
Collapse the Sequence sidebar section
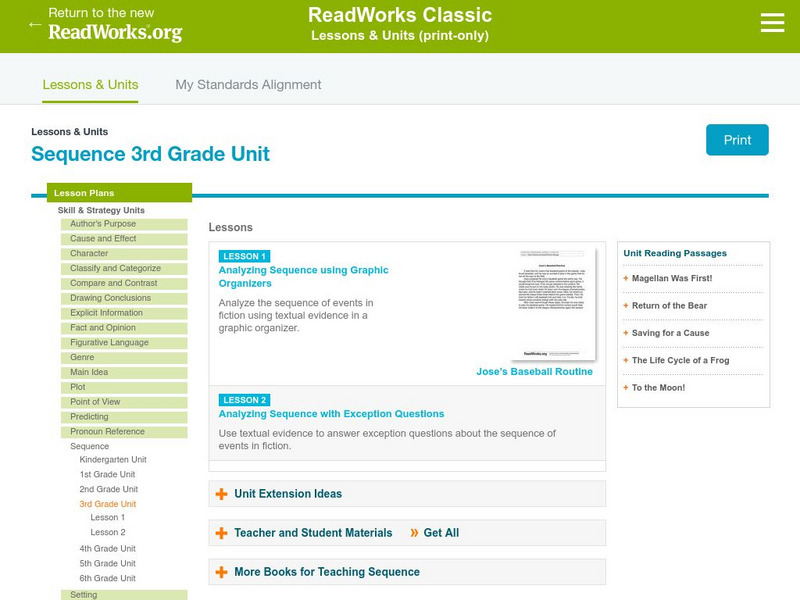(x=89, y=446)
